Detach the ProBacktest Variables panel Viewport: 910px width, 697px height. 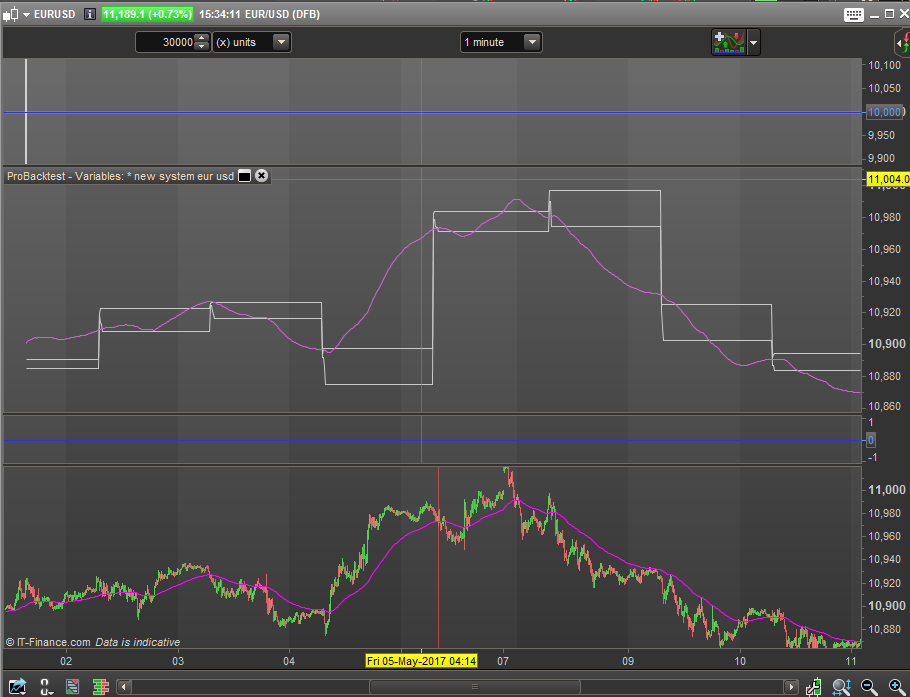point(245,176)
